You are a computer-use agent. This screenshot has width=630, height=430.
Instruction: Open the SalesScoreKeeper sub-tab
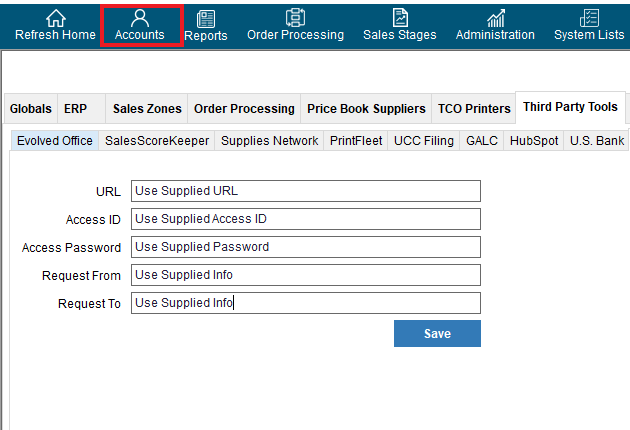pos(157,141)
